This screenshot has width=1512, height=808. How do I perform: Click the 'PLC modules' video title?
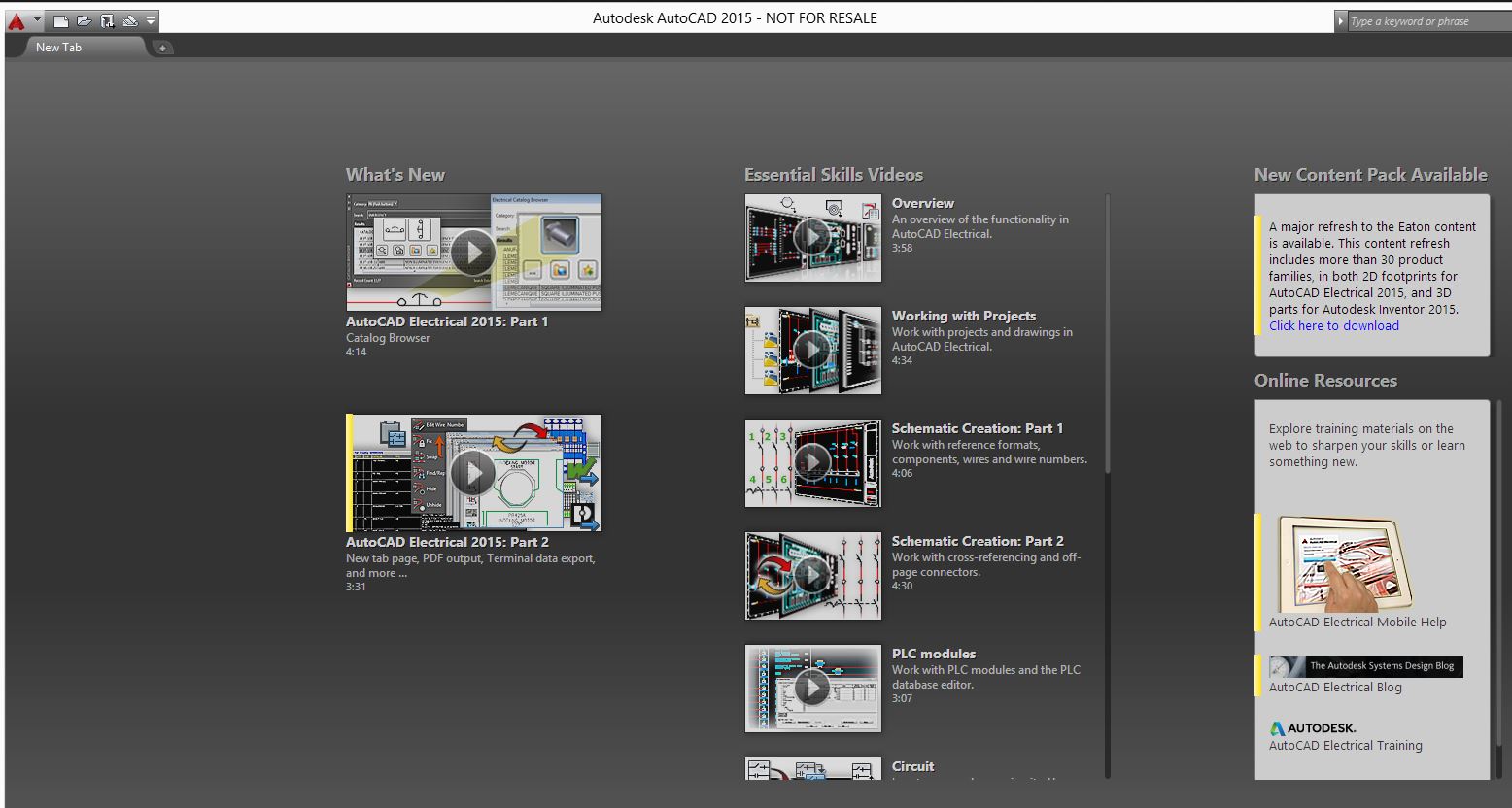pos(934,654)
